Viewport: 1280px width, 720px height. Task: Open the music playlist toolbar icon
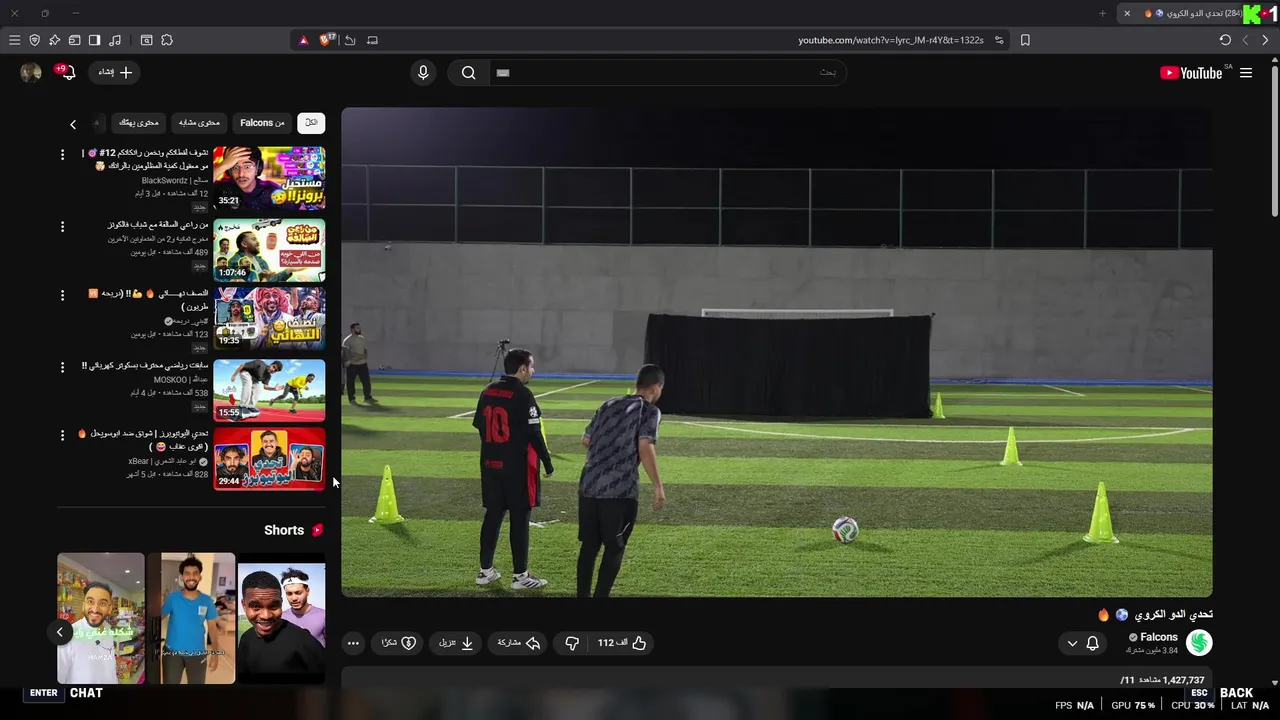coord(115,40)
